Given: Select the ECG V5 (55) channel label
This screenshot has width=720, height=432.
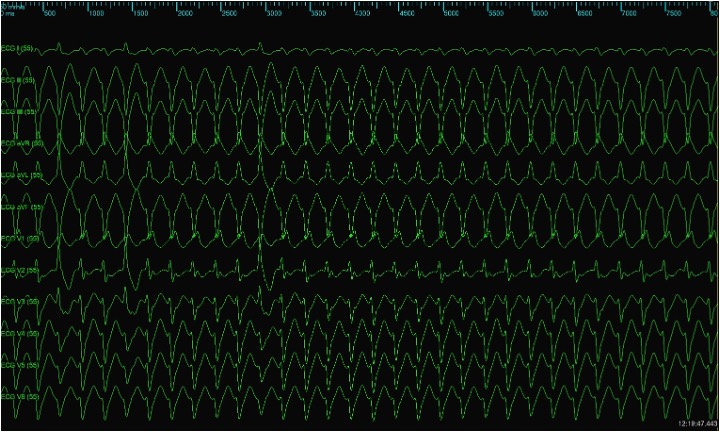Looking at the screenshot, I should click(20, 365).
